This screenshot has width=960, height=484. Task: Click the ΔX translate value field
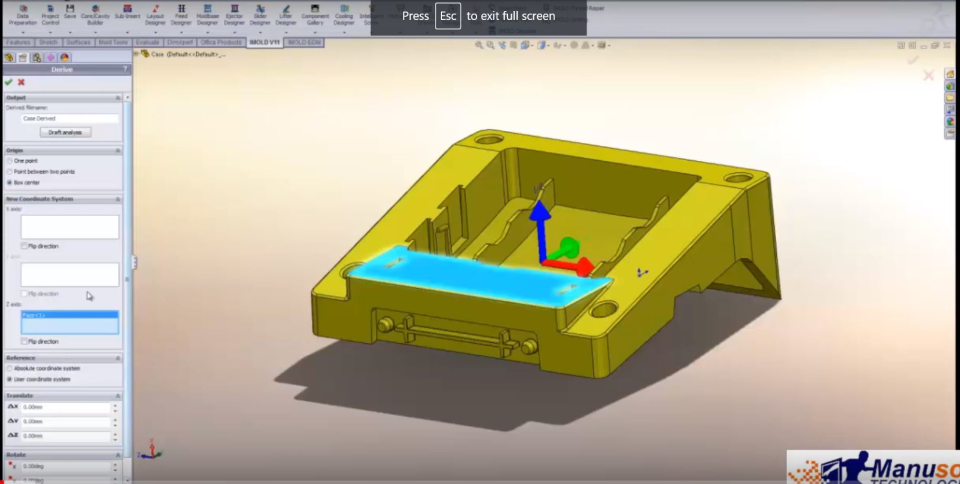(x=66, y=407)
